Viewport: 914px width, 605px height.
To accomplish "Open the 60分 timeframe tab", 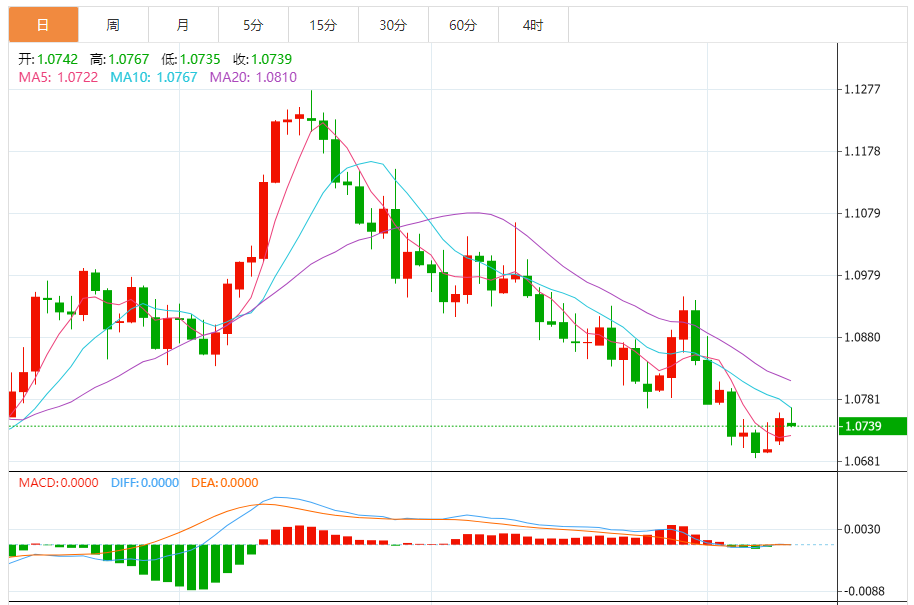I will tap(463, 24).
